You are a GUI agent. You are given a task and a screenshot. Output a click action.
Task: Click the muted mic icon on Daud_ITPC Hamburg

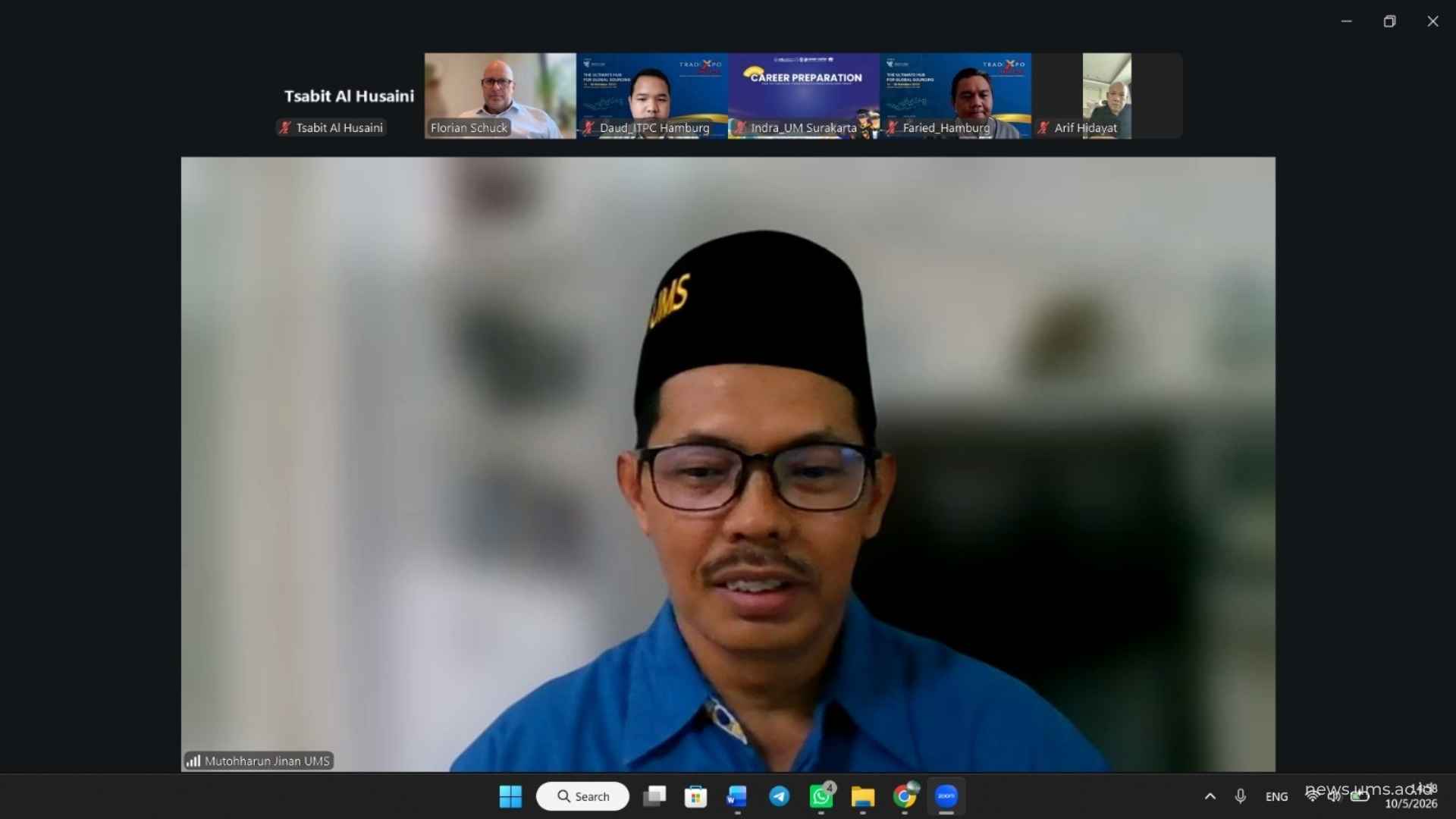tap(588, 128)
